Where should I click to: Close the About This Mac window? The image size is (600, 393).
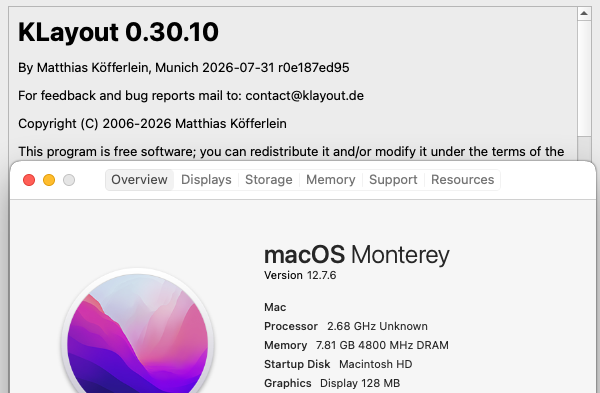coord(29,180)
